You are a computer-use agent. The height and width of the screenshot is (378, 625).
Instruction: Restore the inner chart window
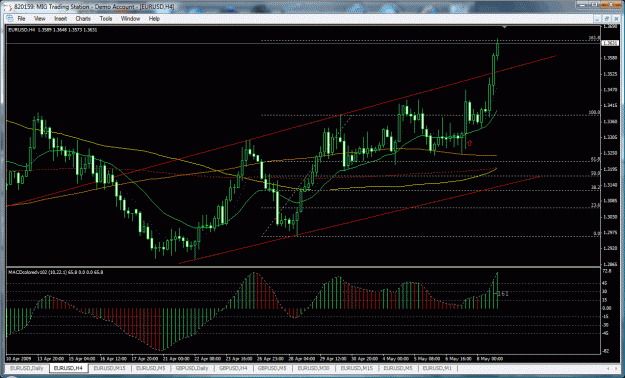click(x=607, y=18)
